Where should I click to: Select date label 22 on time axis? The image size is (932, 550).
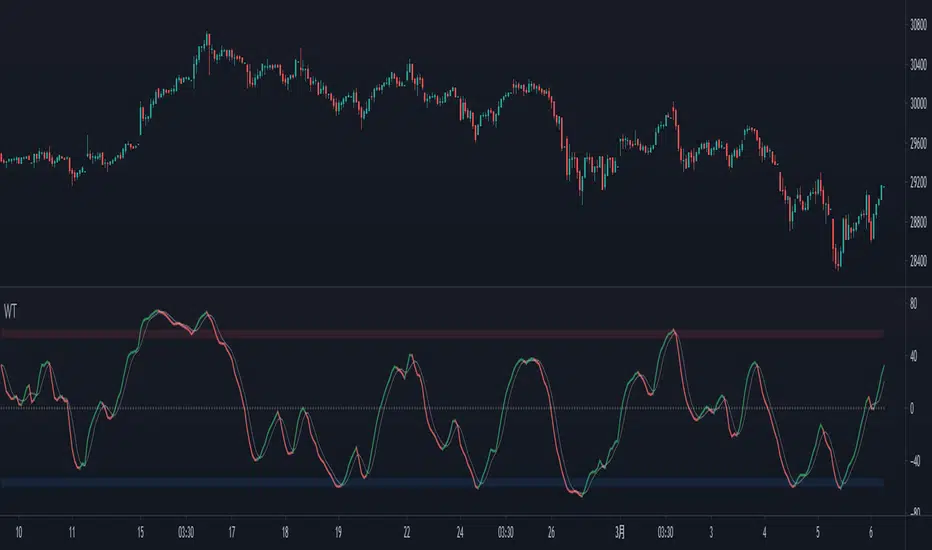(407, 532)
